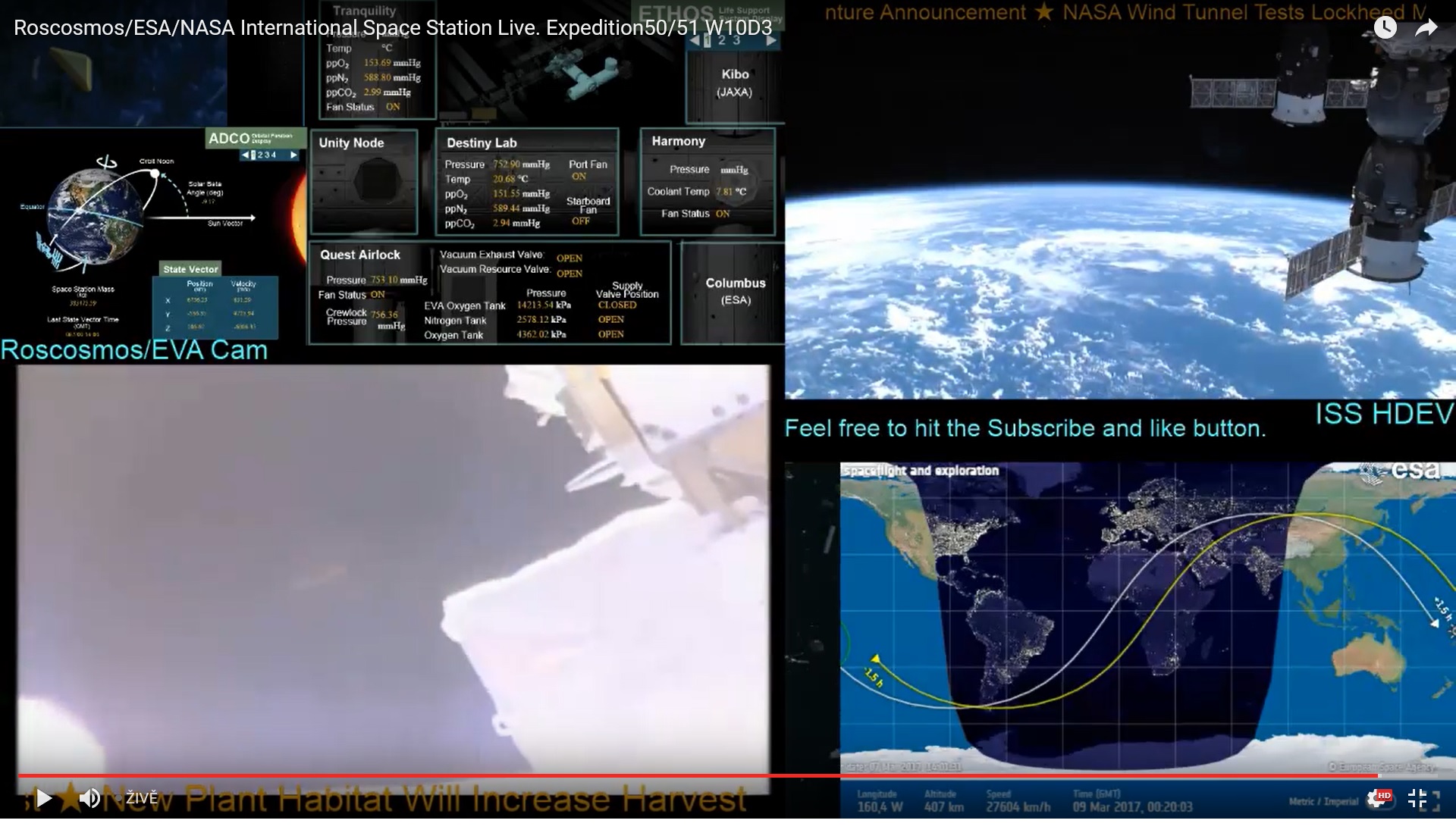Click the State Vector label
This screenshot has height=836, width=1456.
tap(190, 269)
